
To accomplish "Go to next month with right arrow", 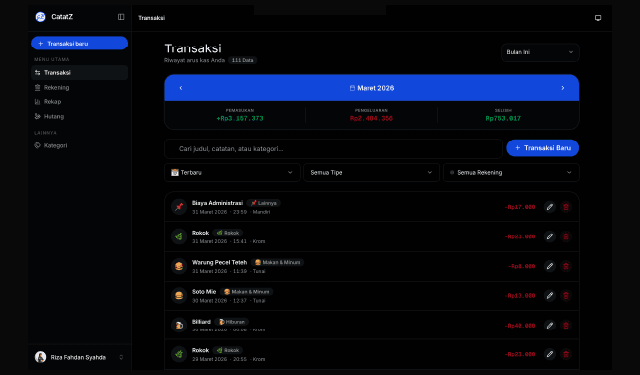I will [x=562, y=88].
